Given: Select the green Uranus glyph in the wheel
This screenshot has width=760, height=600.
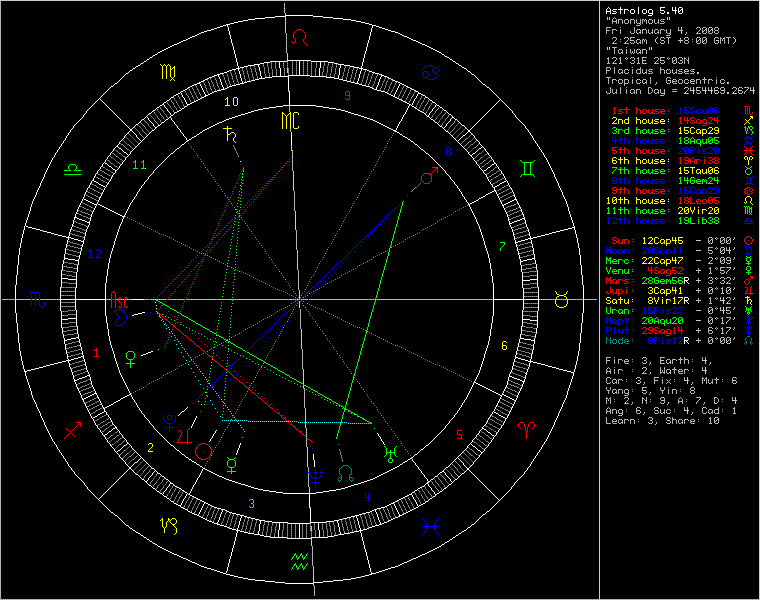Looking at the screenshot, I should click(x=387, y=453).
